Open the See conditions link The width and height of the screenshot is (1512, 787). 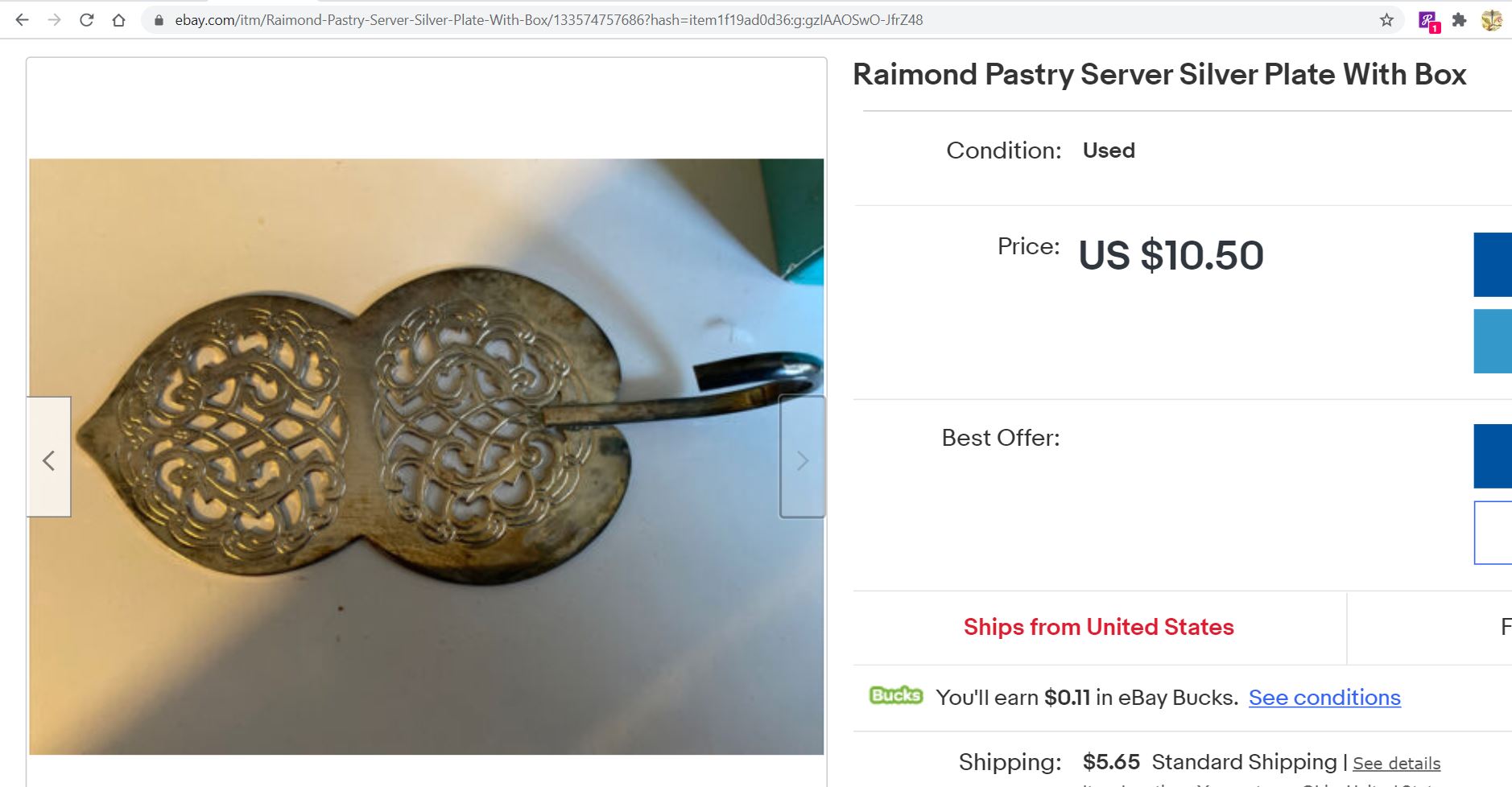[x=1324, y=698]
